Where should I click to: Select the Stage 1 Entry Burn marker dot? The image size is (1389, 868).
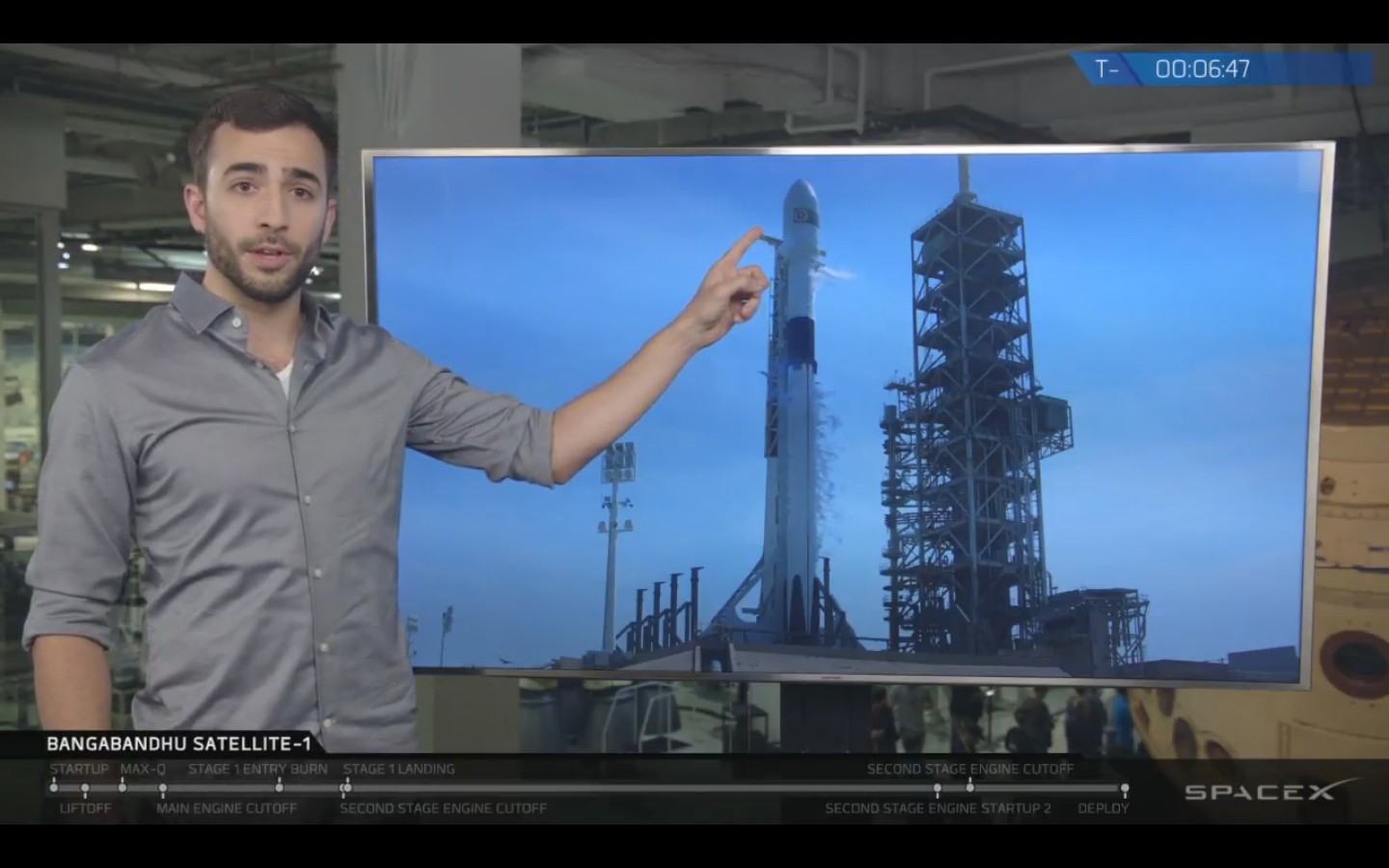(279, 788)
